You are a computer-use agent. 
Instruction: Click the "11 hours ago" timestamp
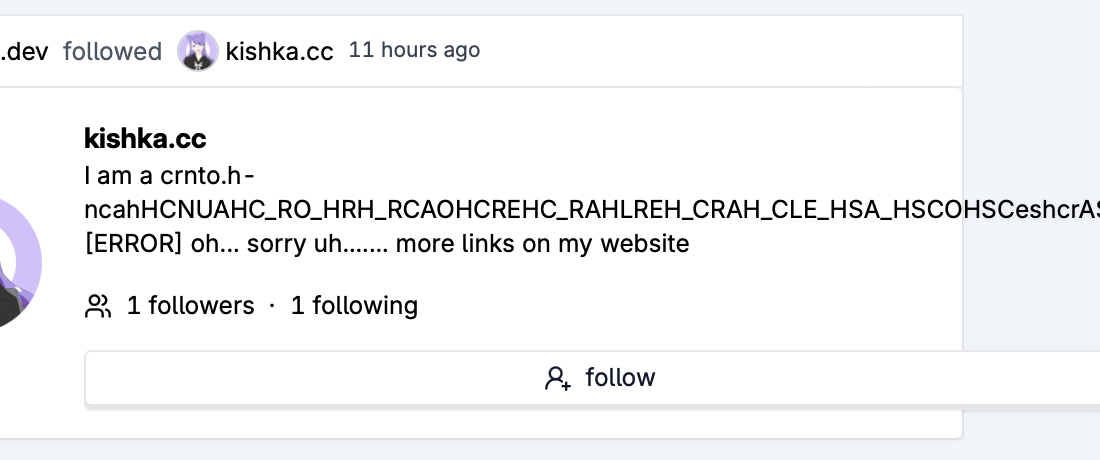pos(414,50)
